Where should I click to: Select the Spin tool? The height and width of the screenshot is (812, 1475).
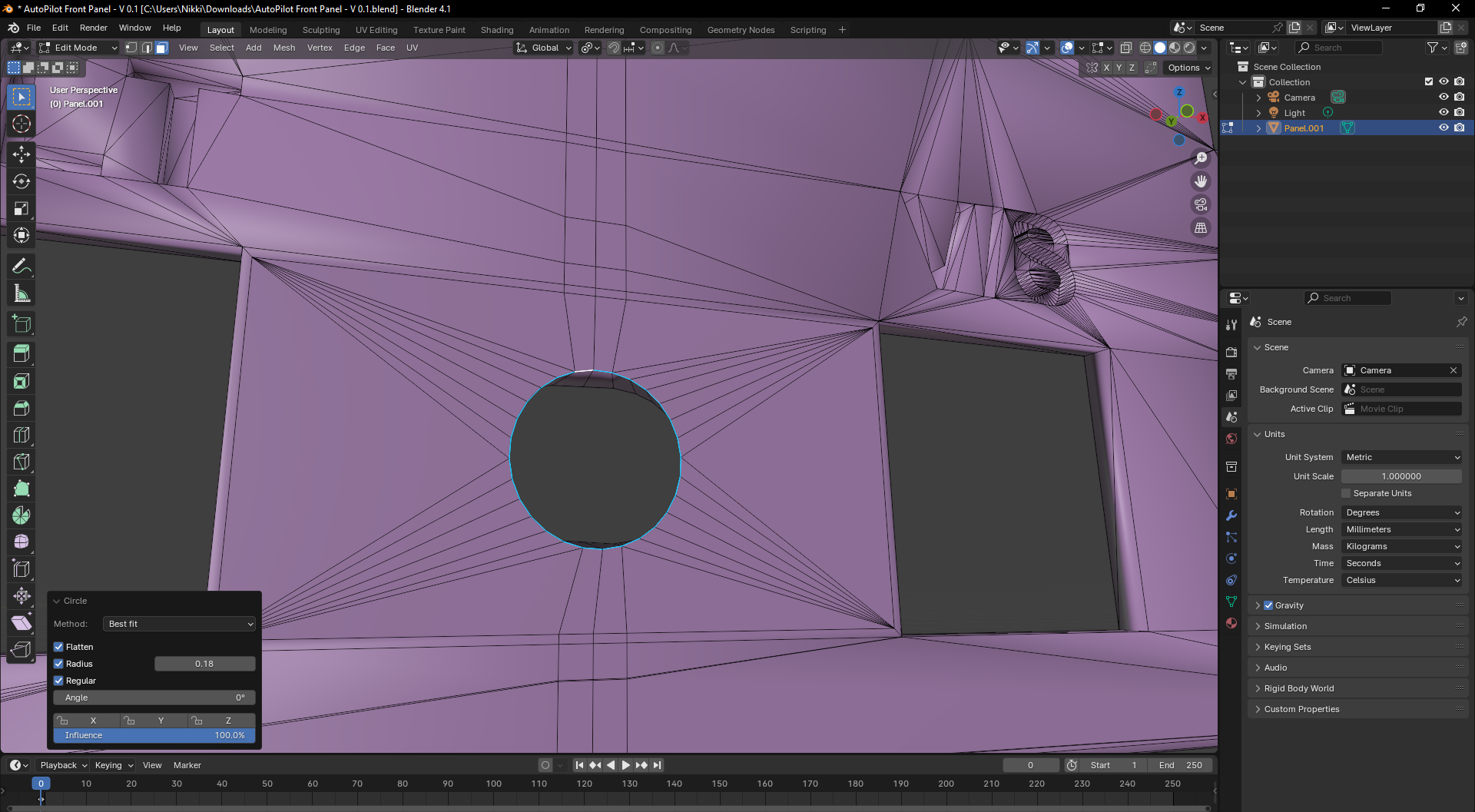pos(22,515)
